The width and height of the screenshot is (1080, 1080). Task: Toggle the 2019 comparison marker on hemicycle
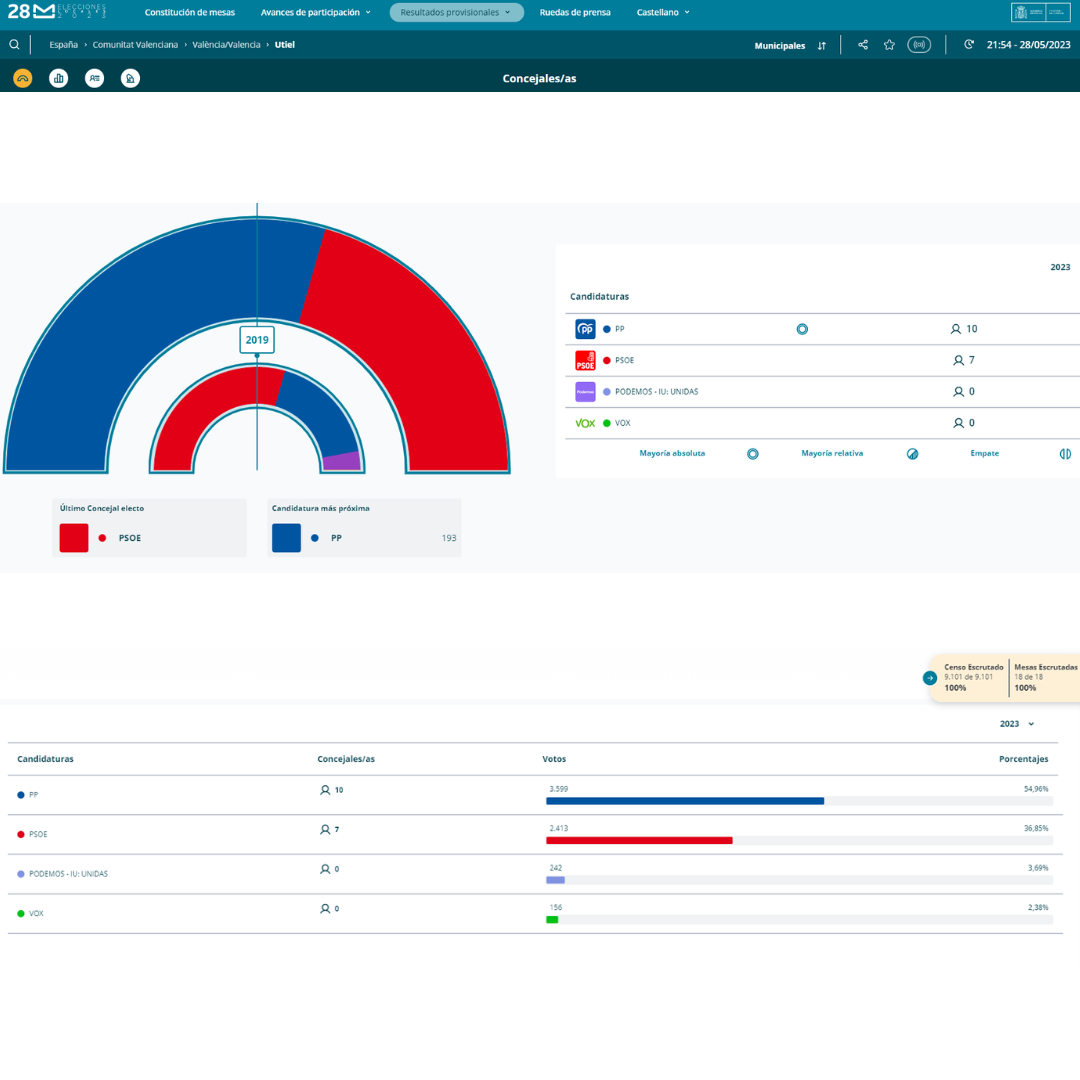point(257,340)
